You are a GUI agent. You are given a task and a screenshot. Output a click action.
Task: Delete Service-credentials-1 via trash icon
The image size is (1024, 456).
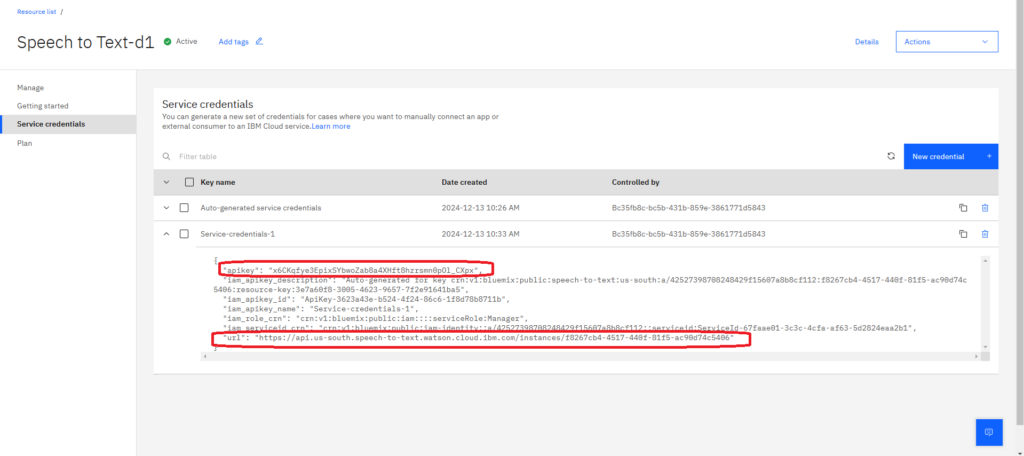tap(985, 234)
